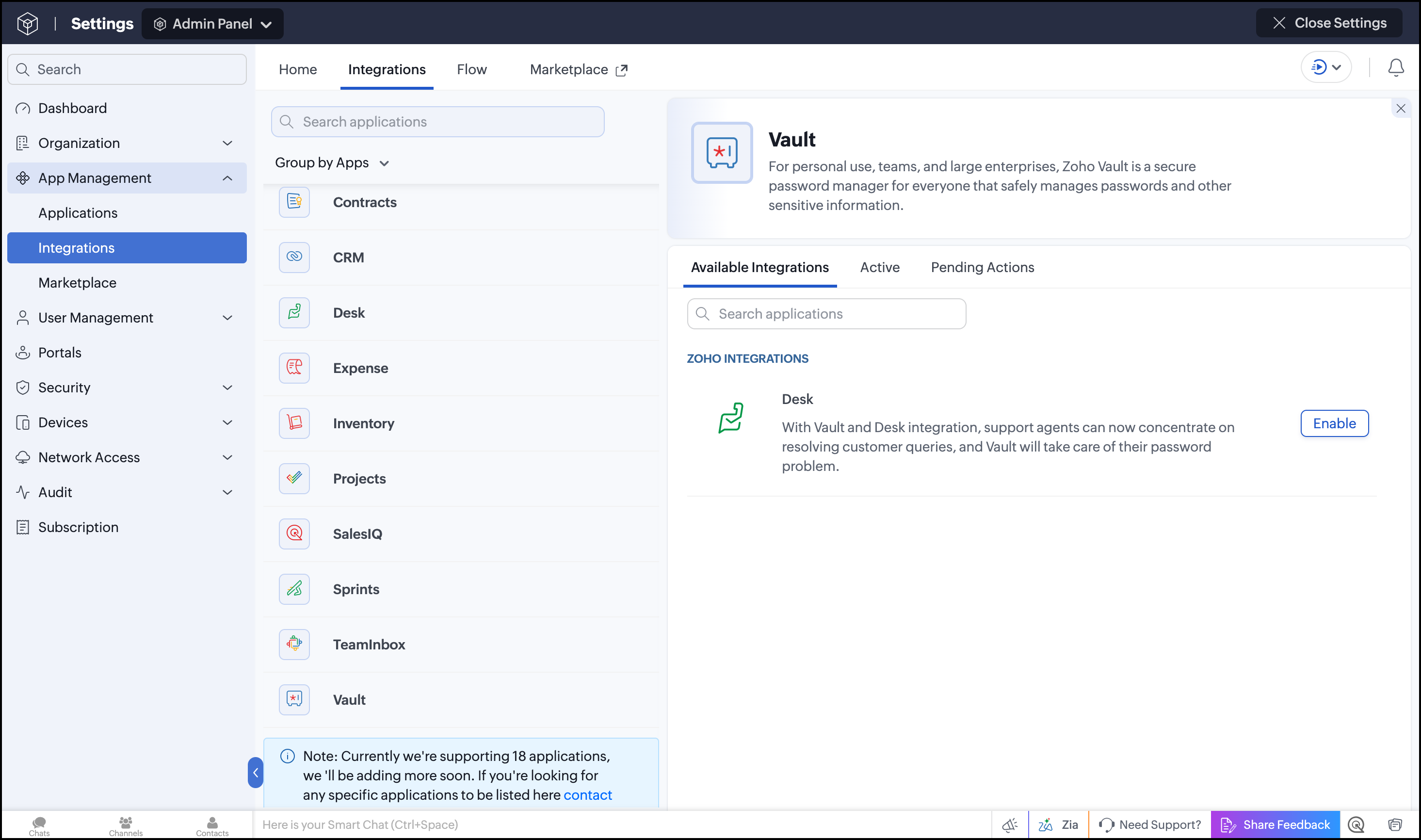Expand the Security section
Screen dimensions: 1421x840
pyautogui.click(x=227, y=388)
